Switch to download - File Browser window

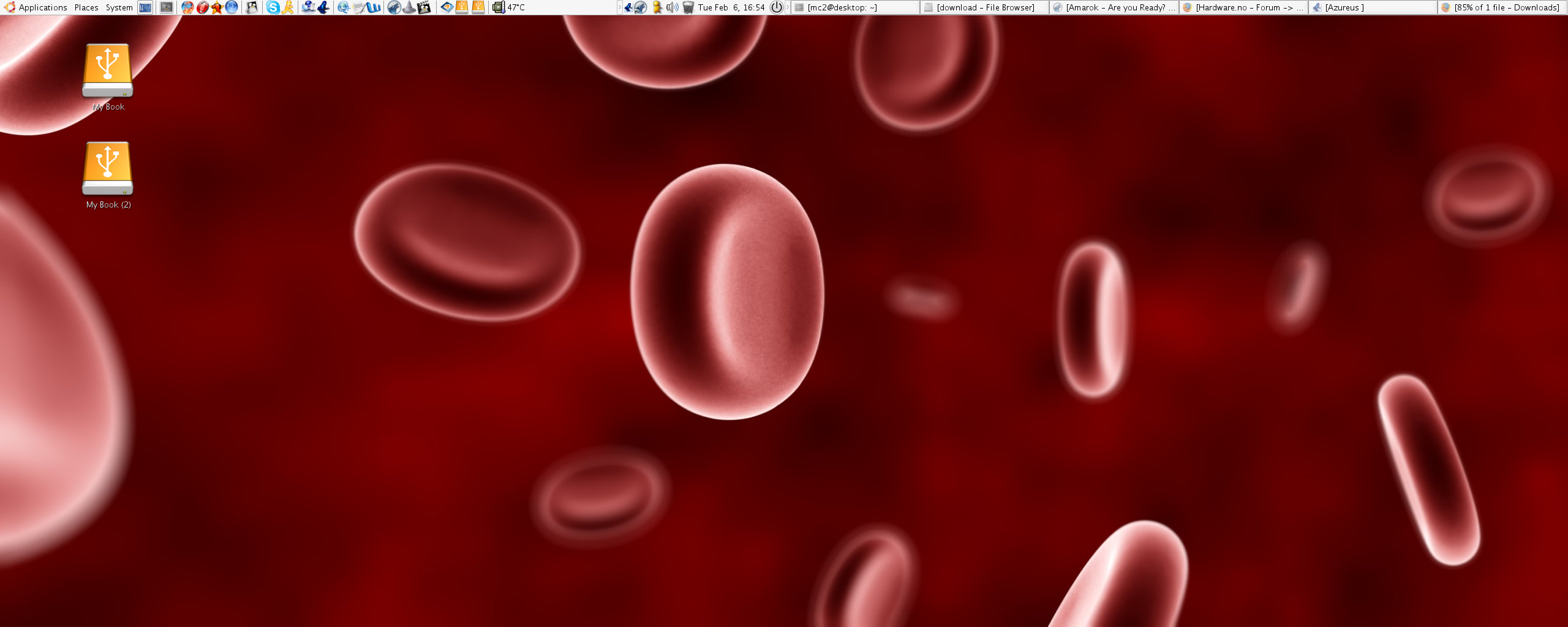click(984, 7)
